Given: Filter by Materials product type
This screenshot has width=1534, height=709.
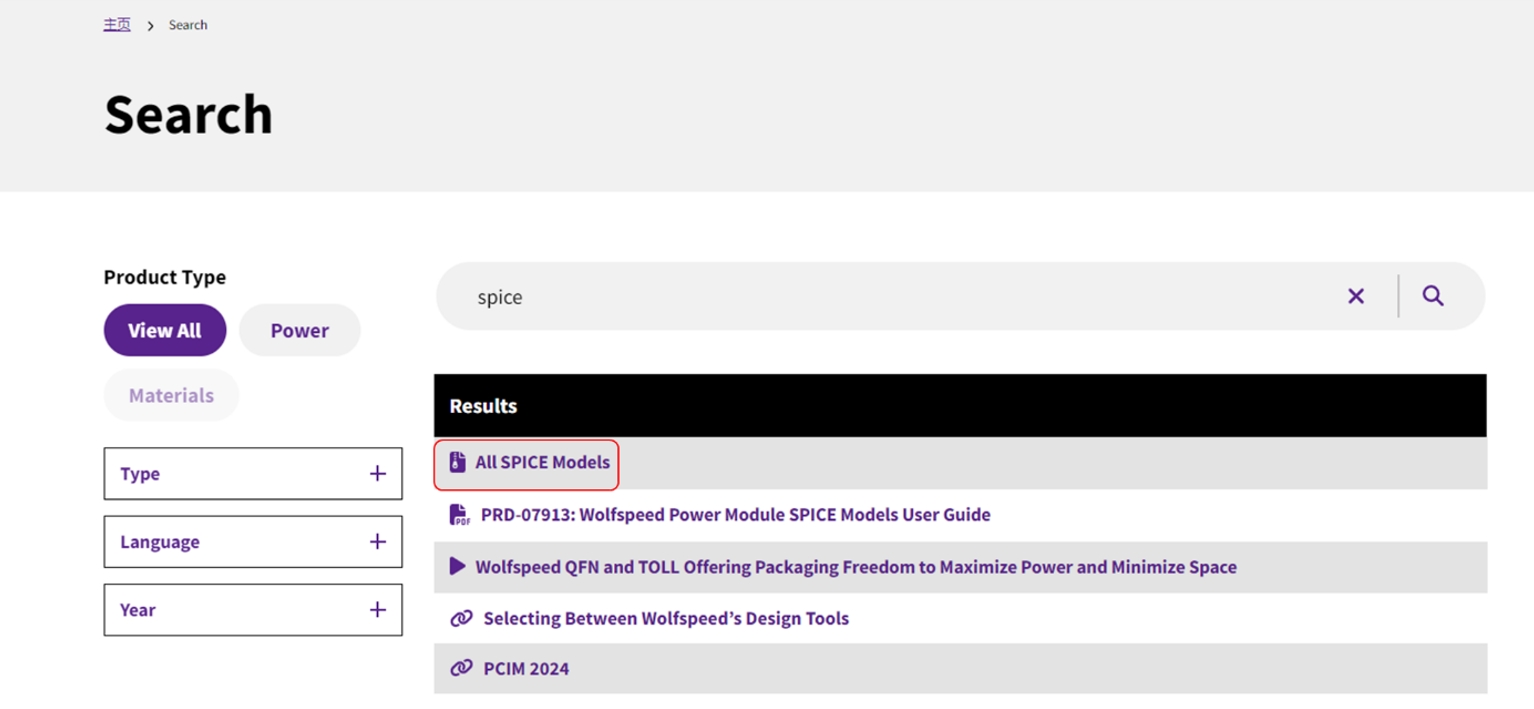Looking at the screenshot, I should coord(171,395).
